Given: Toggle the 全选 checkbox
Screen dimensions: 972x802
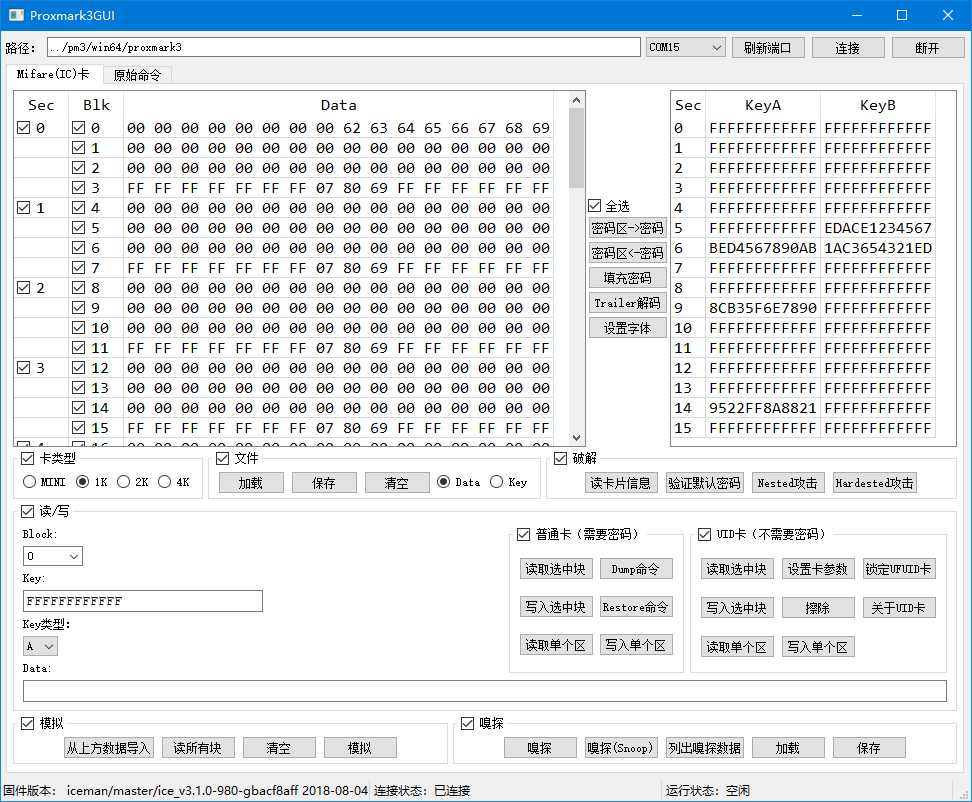Looking at the screenshot, I should click(595, 205).
